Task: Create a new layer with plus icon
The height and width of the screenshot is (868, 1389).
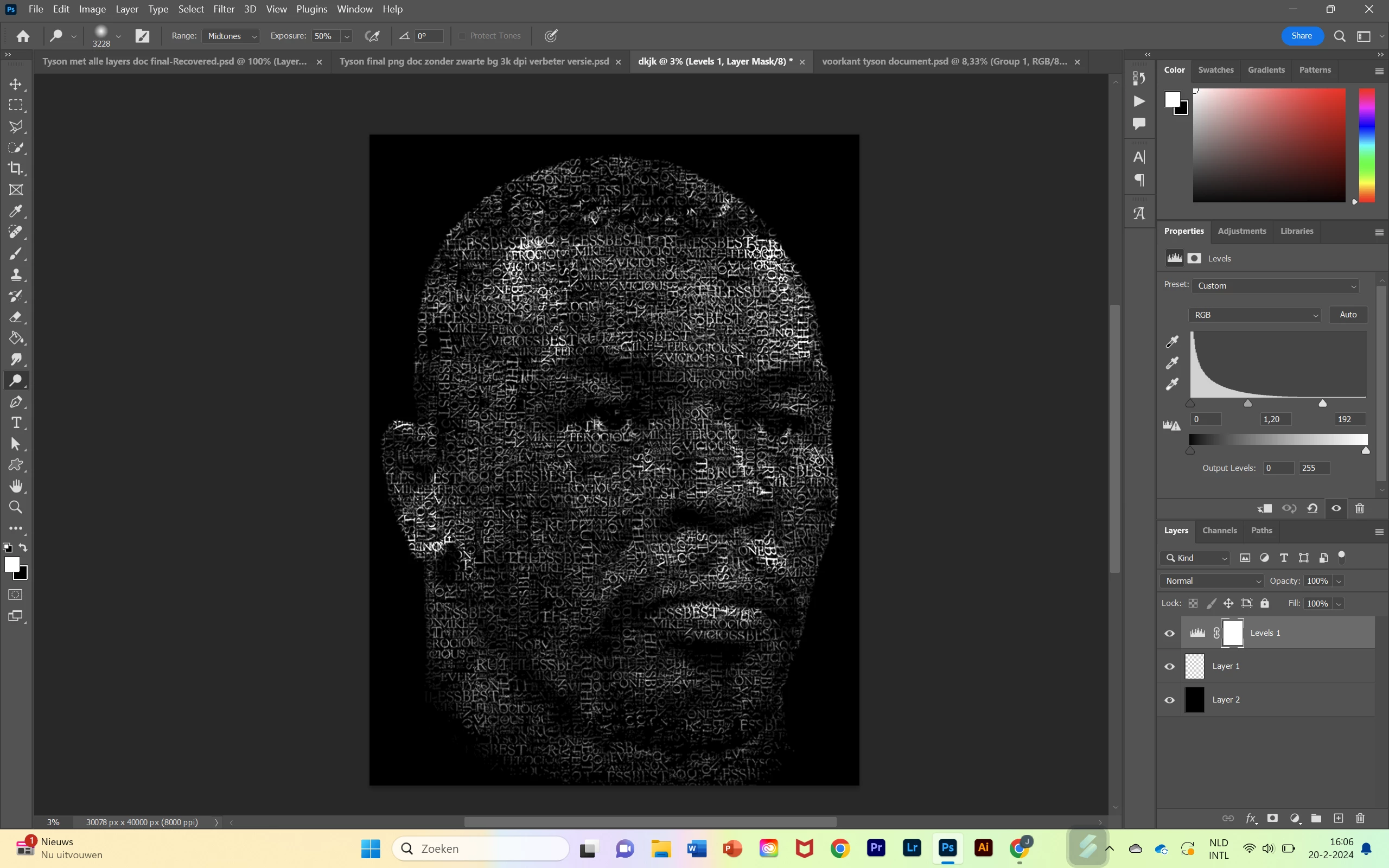Action: [1339, 818]
